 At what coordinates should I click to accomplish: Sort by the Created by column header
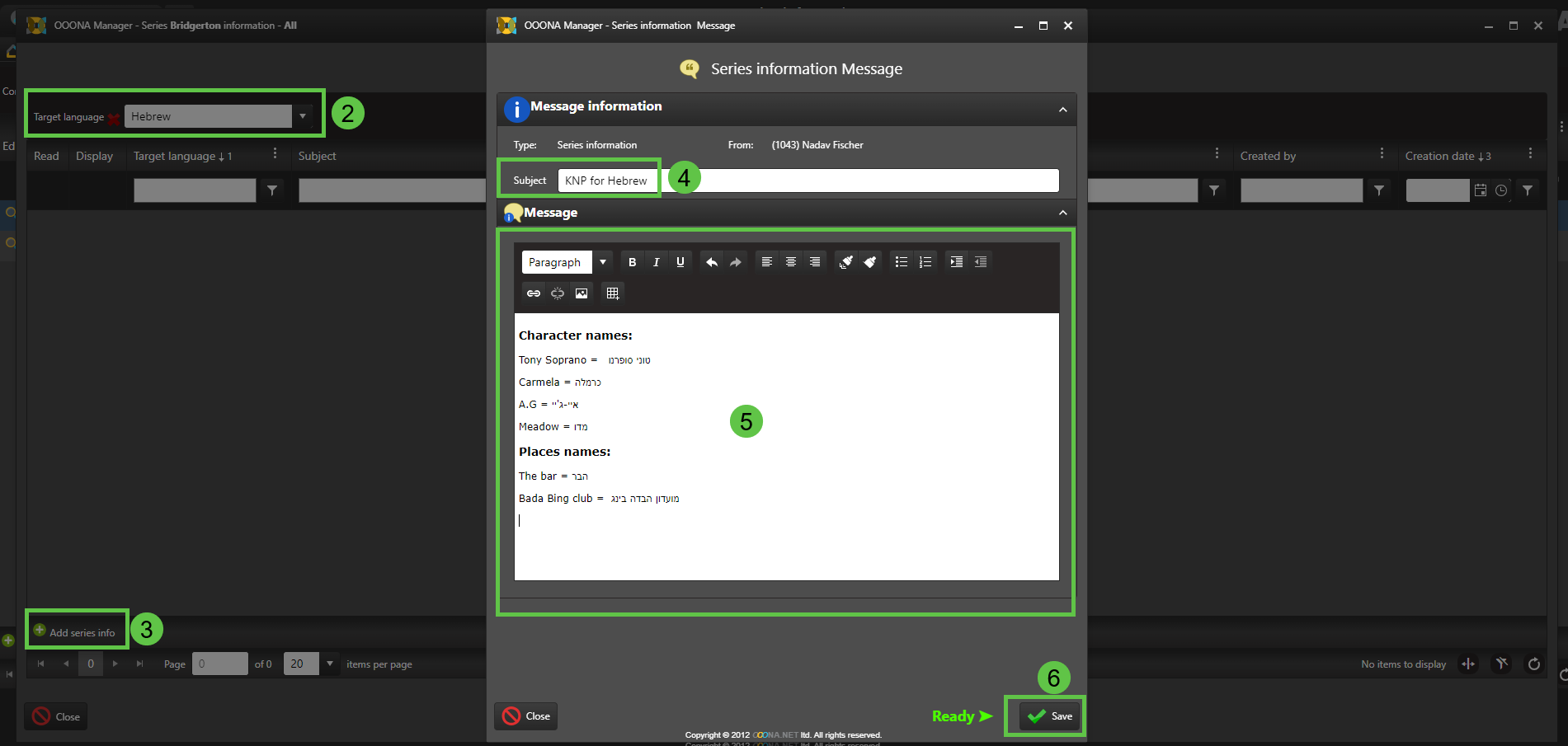click(1268, 156)
